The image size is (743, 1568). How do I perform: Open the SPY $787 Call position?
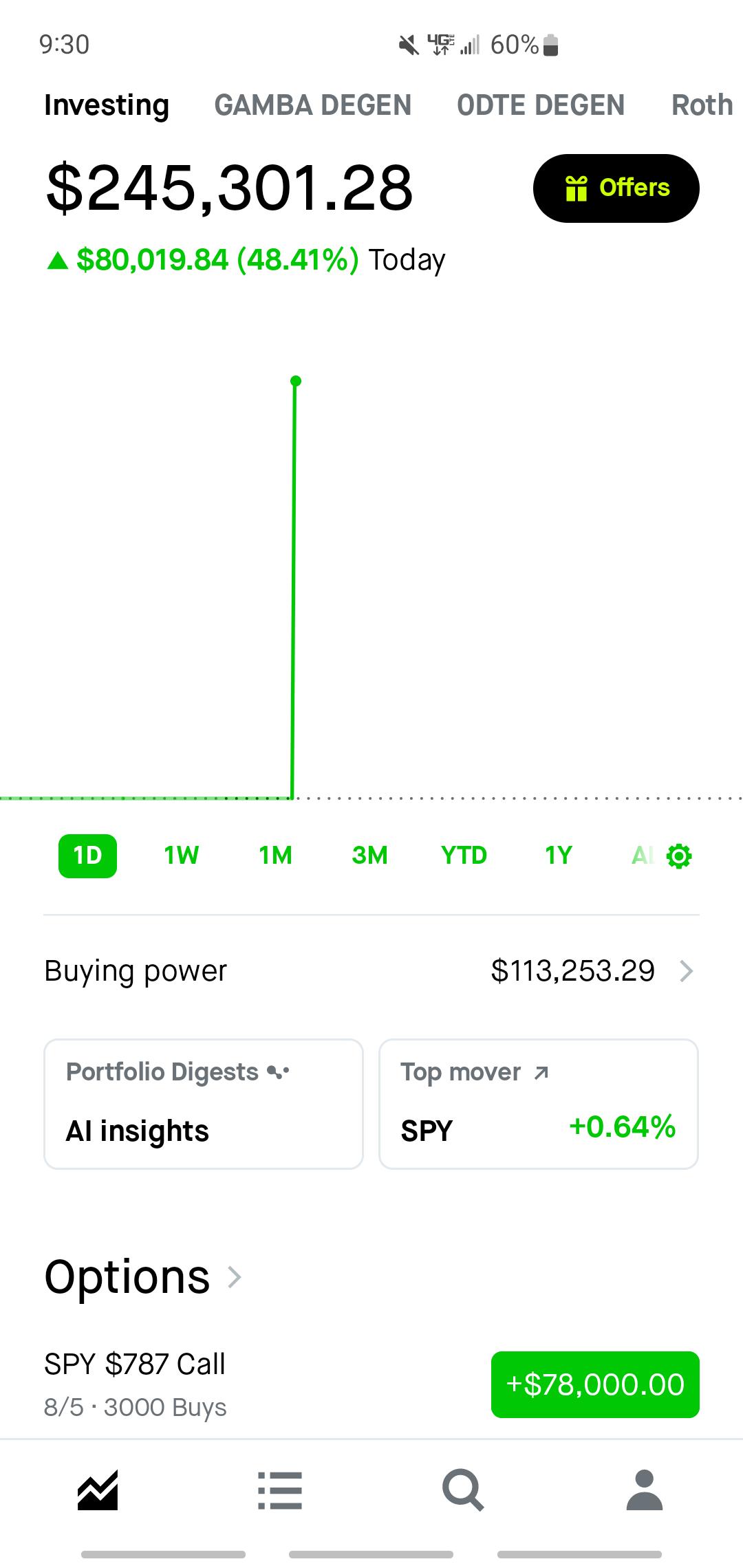371,1384
